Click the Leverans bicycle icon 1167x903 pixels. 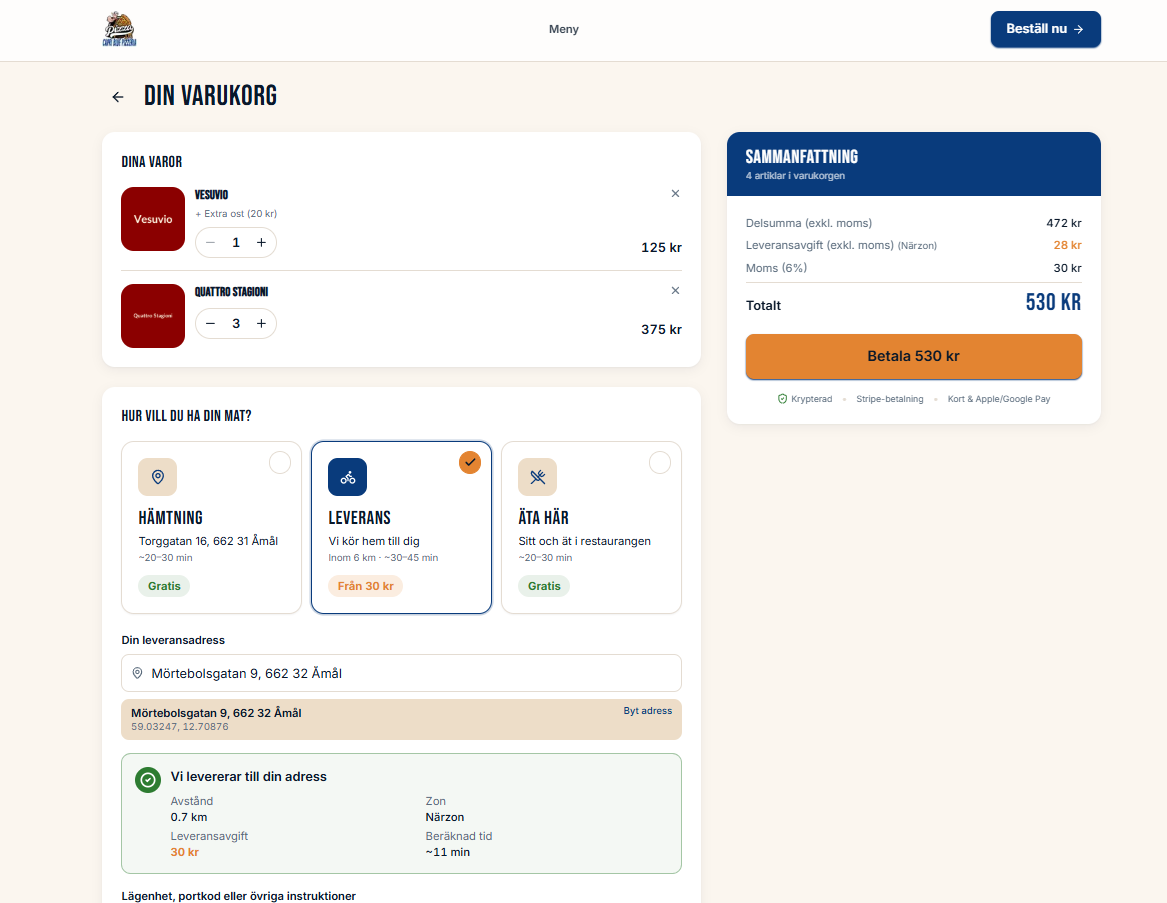point(348,477)
